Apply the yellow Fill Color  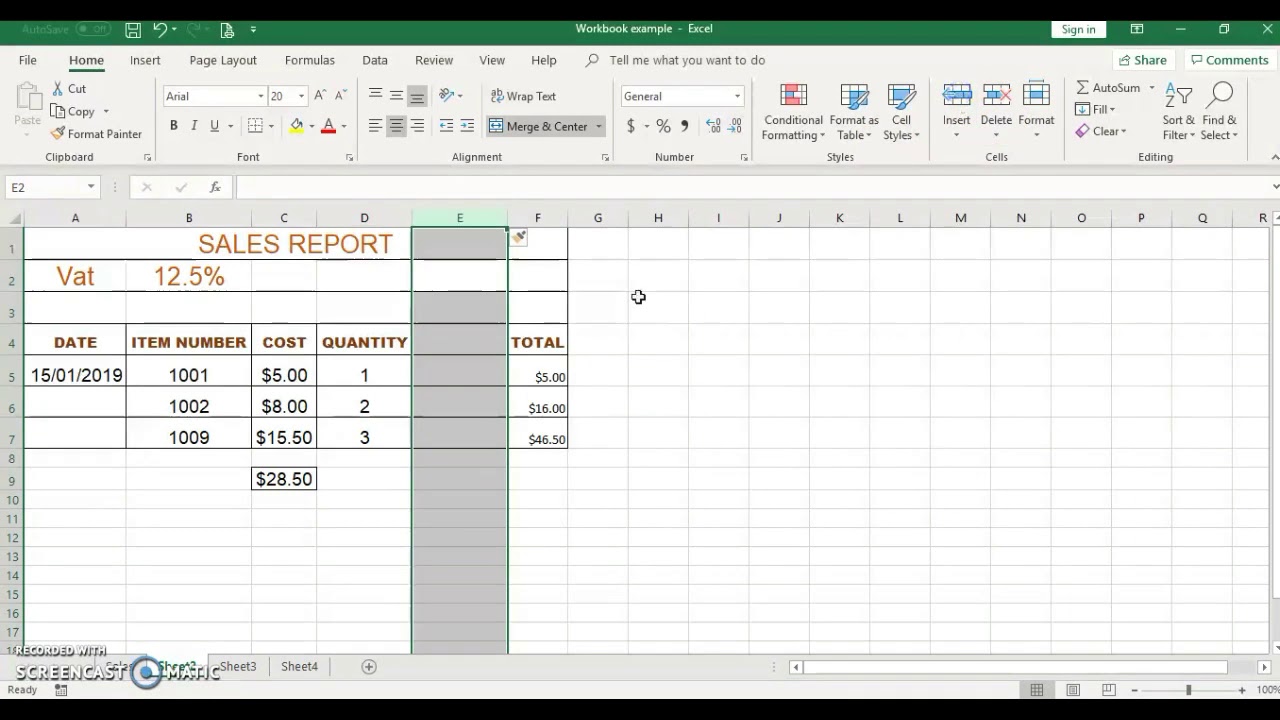[x=297, y=126]
